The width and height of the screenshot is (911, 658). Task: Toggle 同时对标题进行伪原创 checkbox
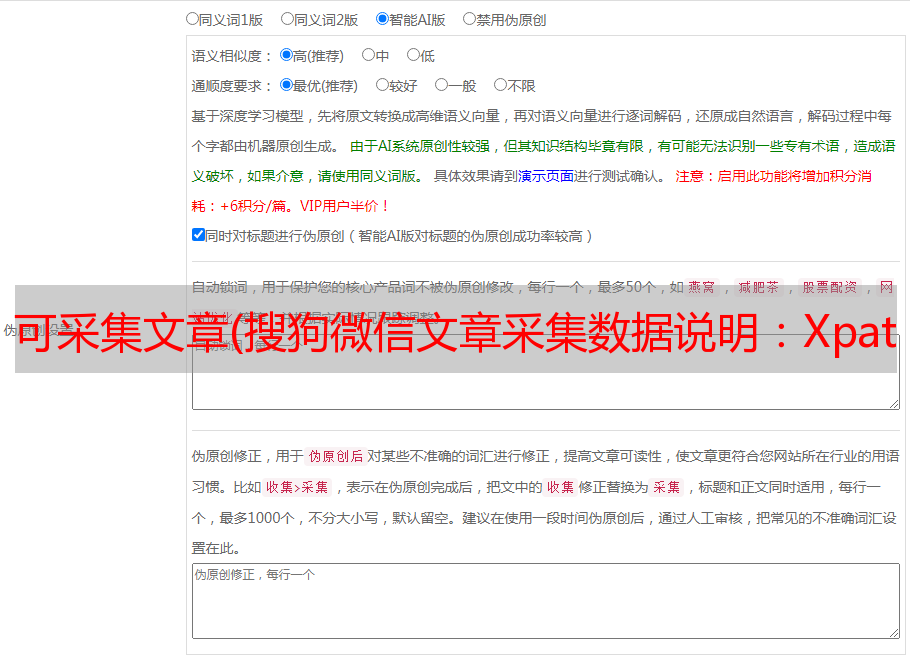tap(198, 235)
